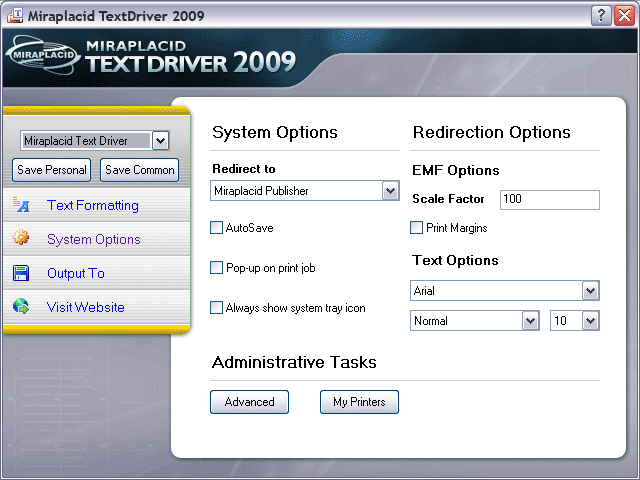
Task: Go to System Options link in sidebar
Action: pyautogui.click(x=93, y=239)
